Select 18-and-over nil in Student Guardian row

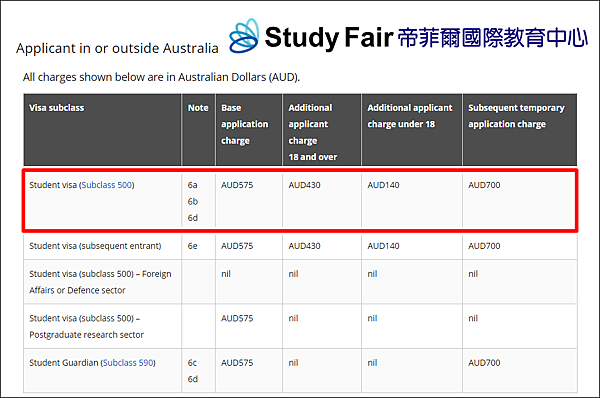click(x=293, y=363)
